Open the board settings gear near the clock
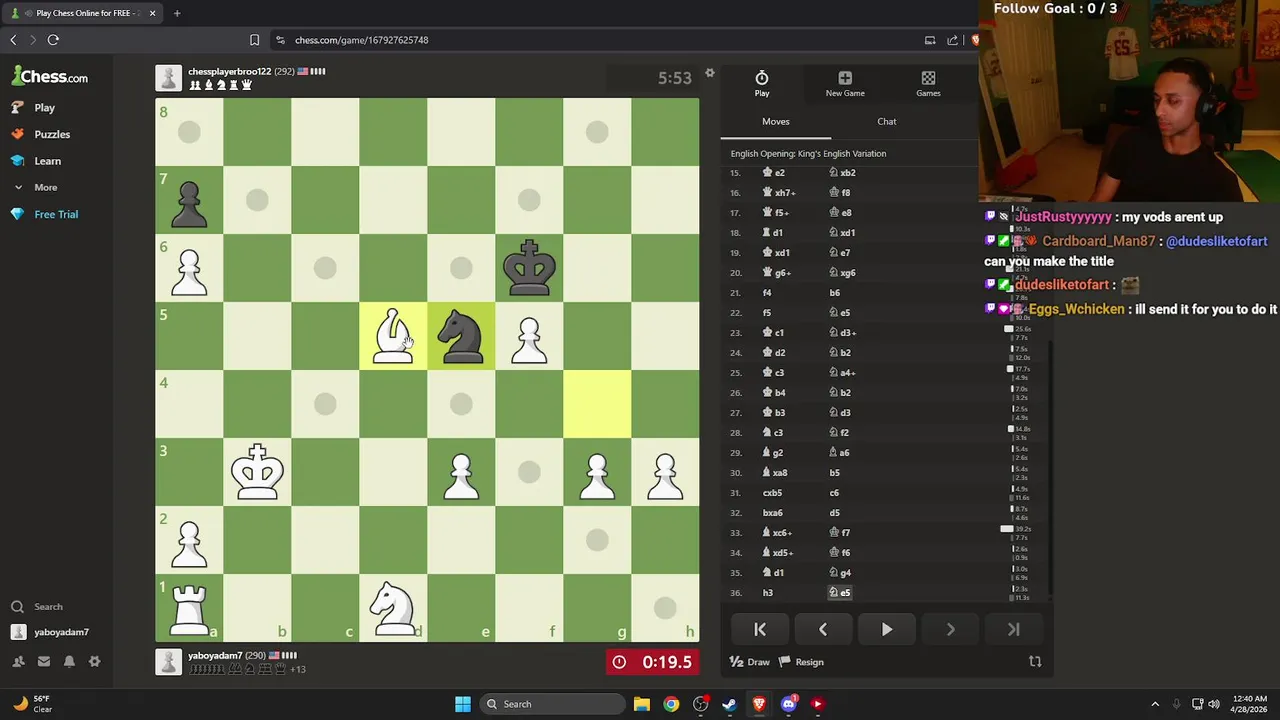Image resolution: width=1280 pixels, height=720 pixels. [709, 73]
